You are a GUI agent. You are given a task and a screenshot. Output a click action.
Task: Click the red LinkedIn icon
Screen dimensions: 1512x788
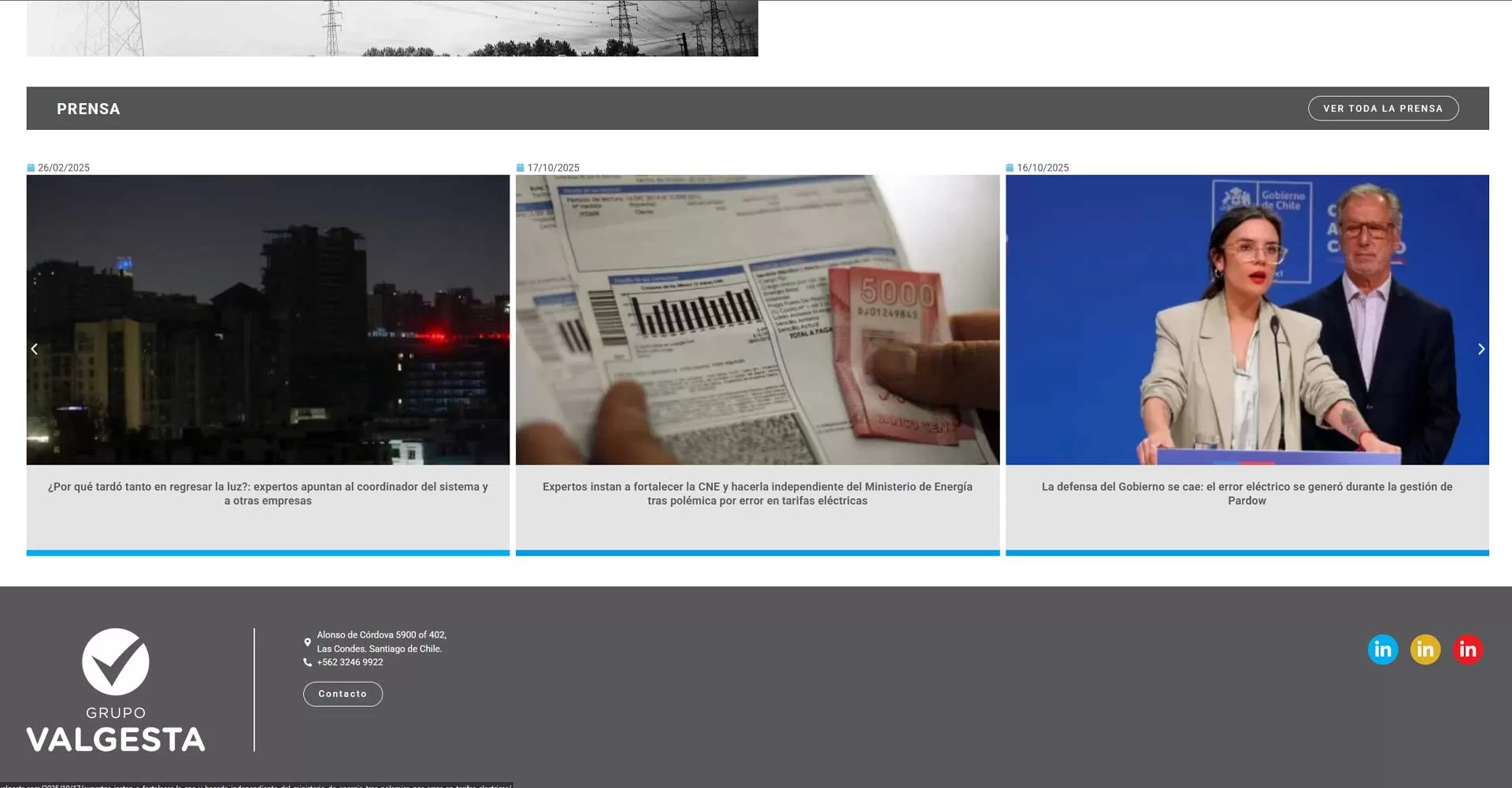click(1467, 649)
